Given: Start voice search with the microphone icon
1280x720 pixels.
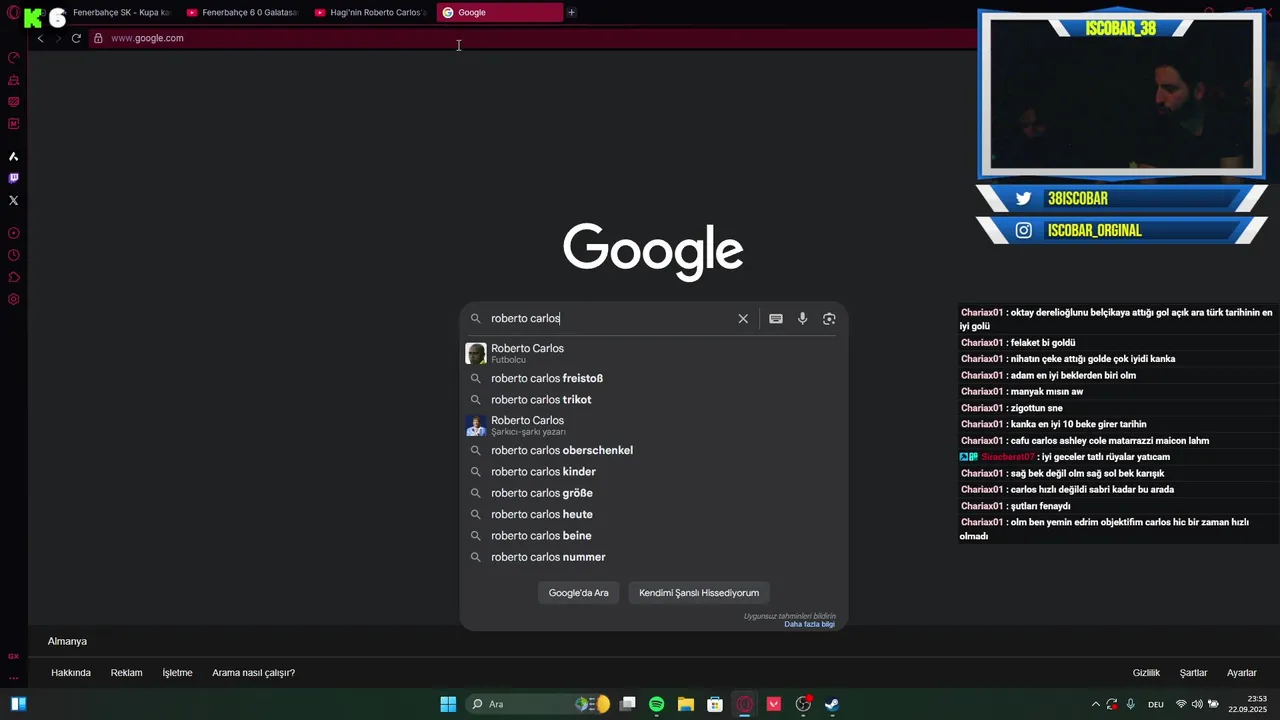Looking at the screenshot, I should pos(802,318).
